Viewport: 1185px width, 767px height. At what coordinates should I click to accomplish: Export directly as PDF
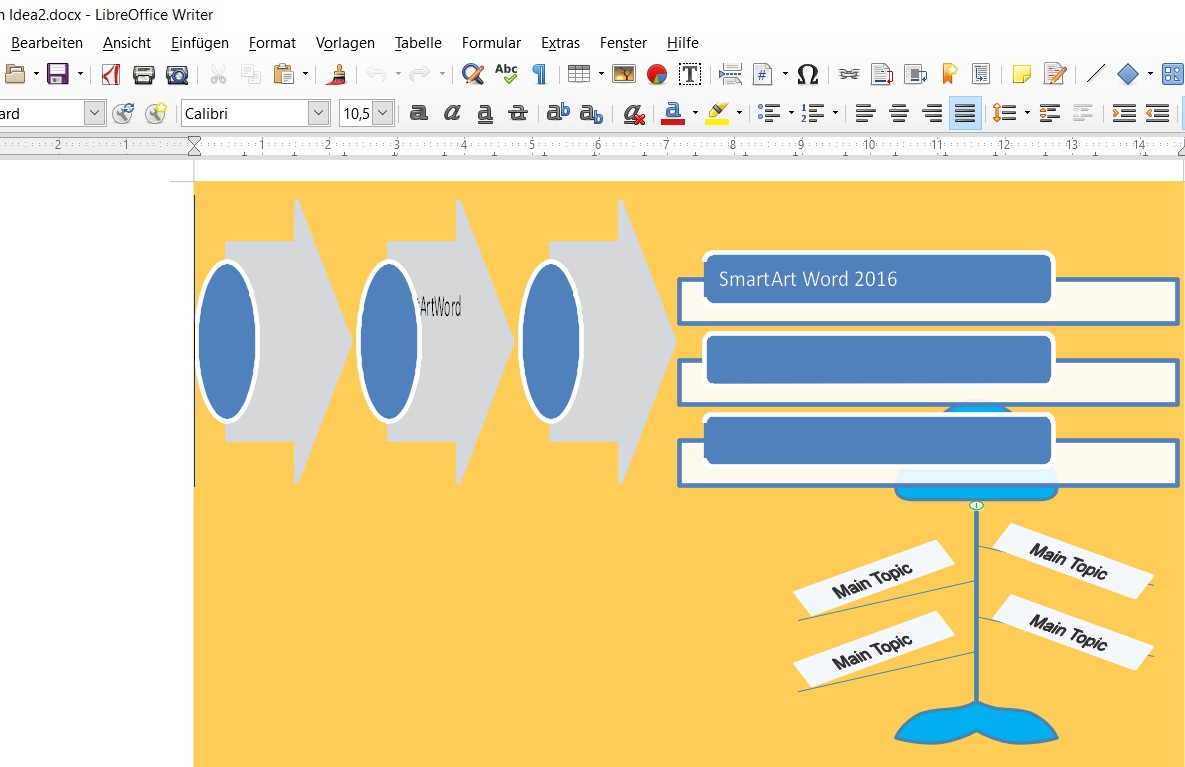click(111, 74)
